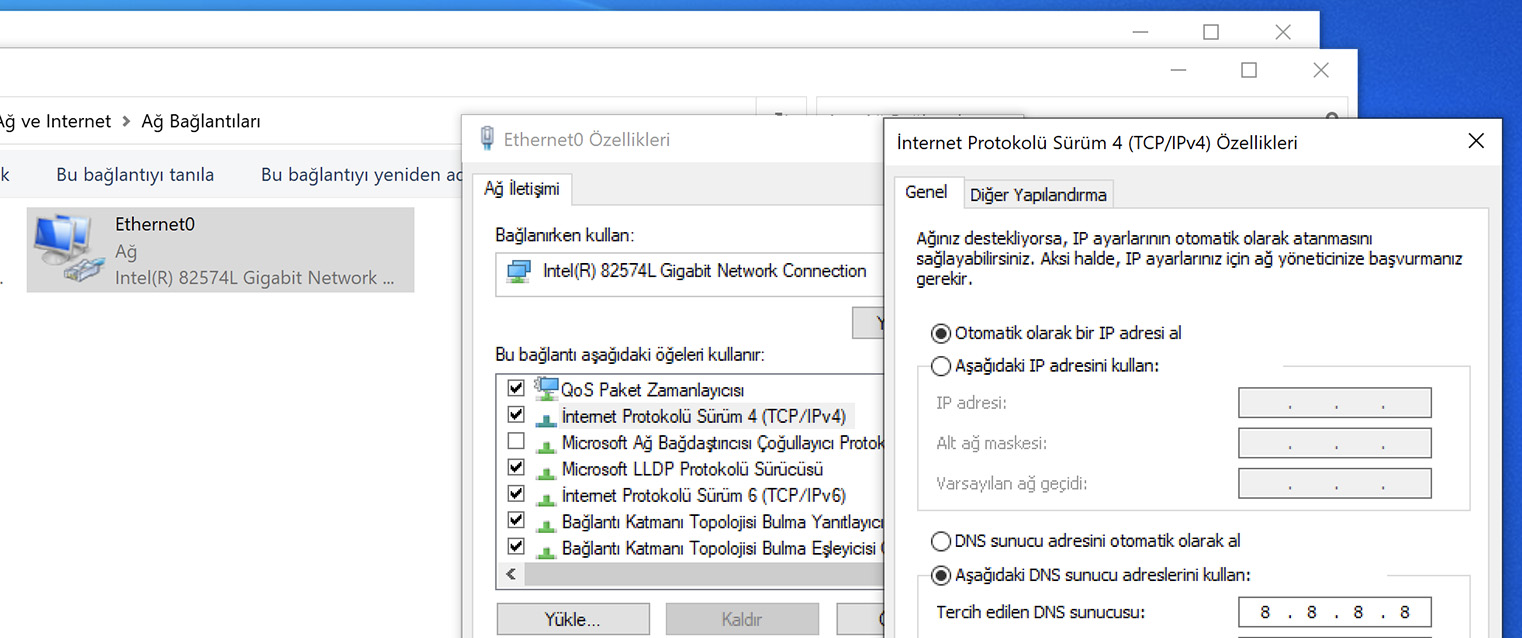Switch to the Diğer Yapılandırma tab
Screen dimensions: 1522x638
1038,195
